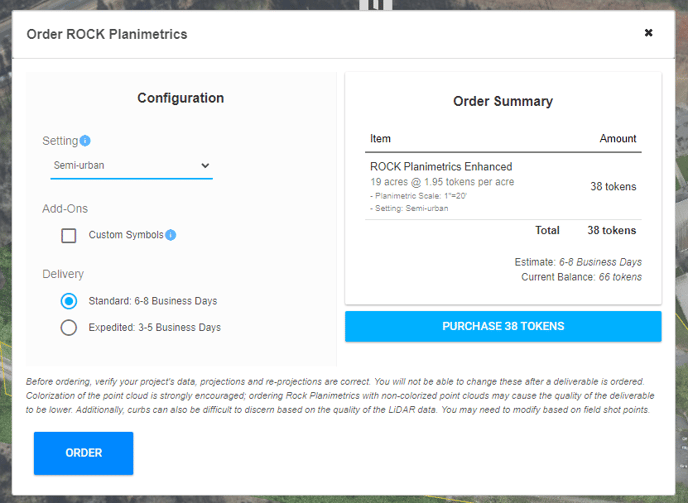Viewport: 688px width, 503px height.
Task: Click the italic disclaimer paragraph about projections
Action: pos(340,395)
